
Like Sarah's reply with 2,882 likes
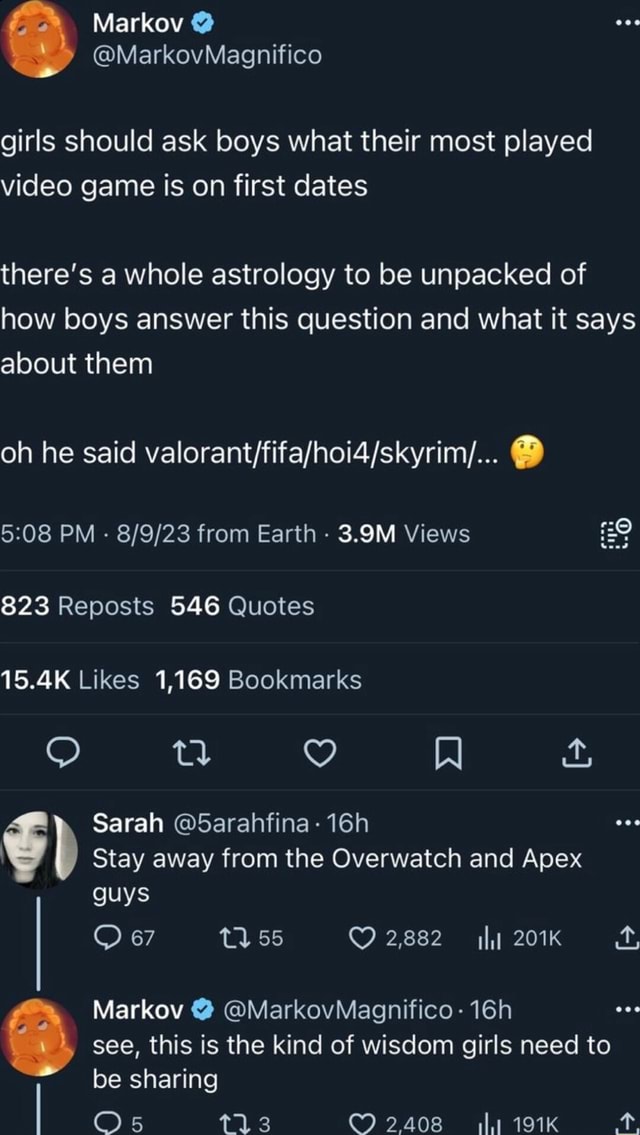[363, 938]
